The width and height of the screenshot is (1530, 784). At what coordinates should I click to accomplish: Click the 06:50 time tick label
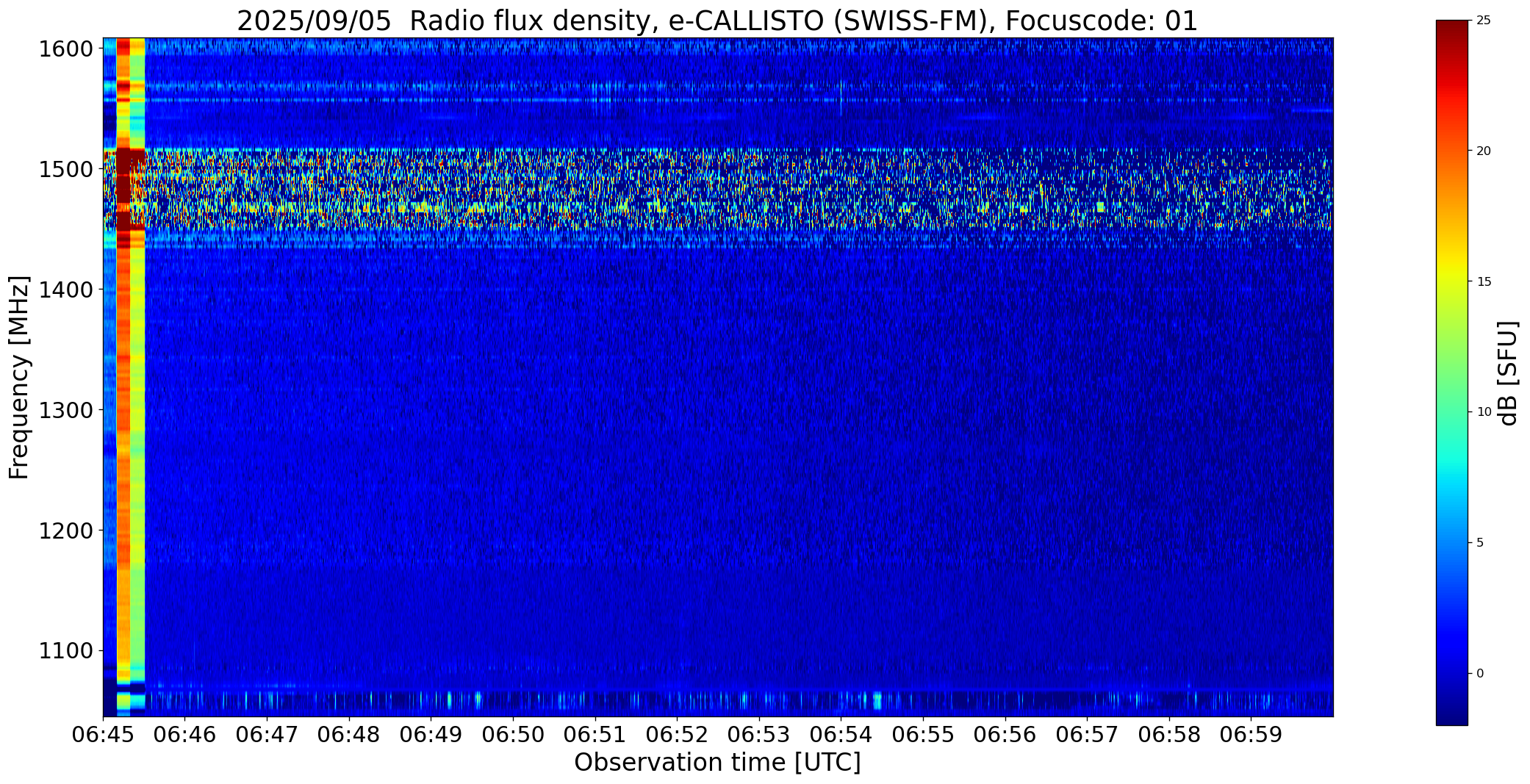513,734
